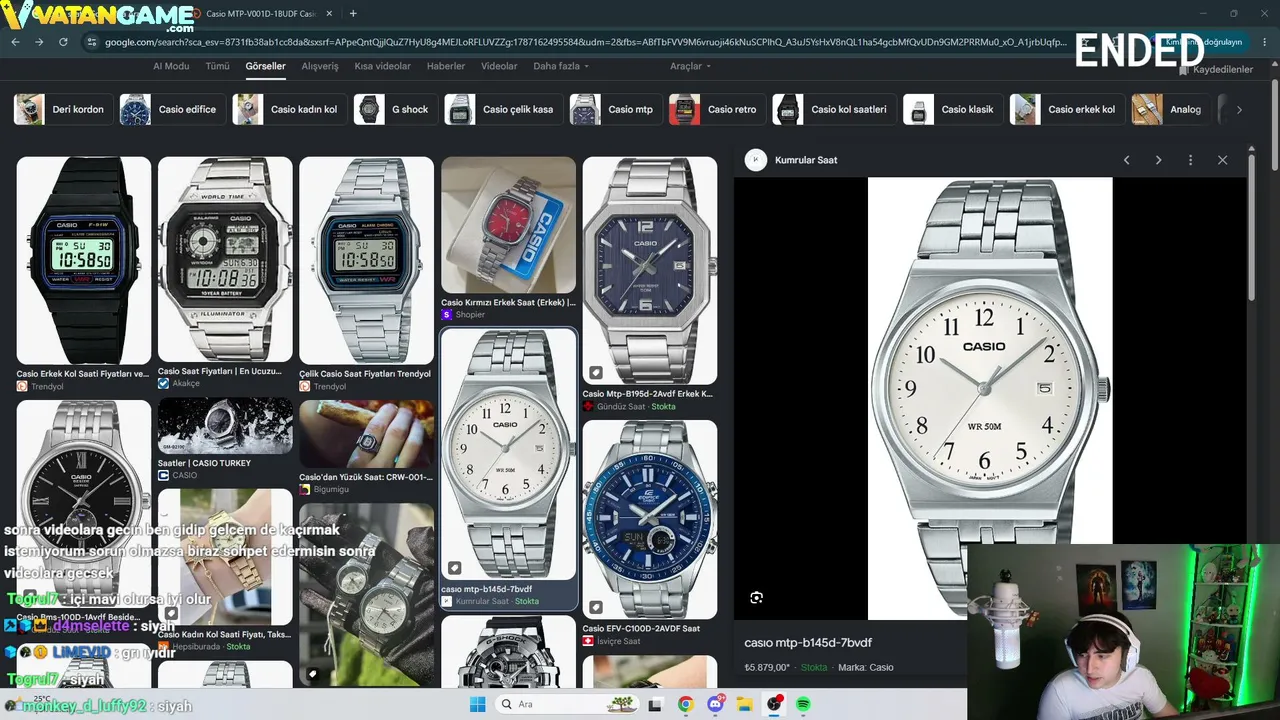This screenshot has width=1280, height=720.
Task: Open Discord from the taskbar
Action: (x=715, y=704)
